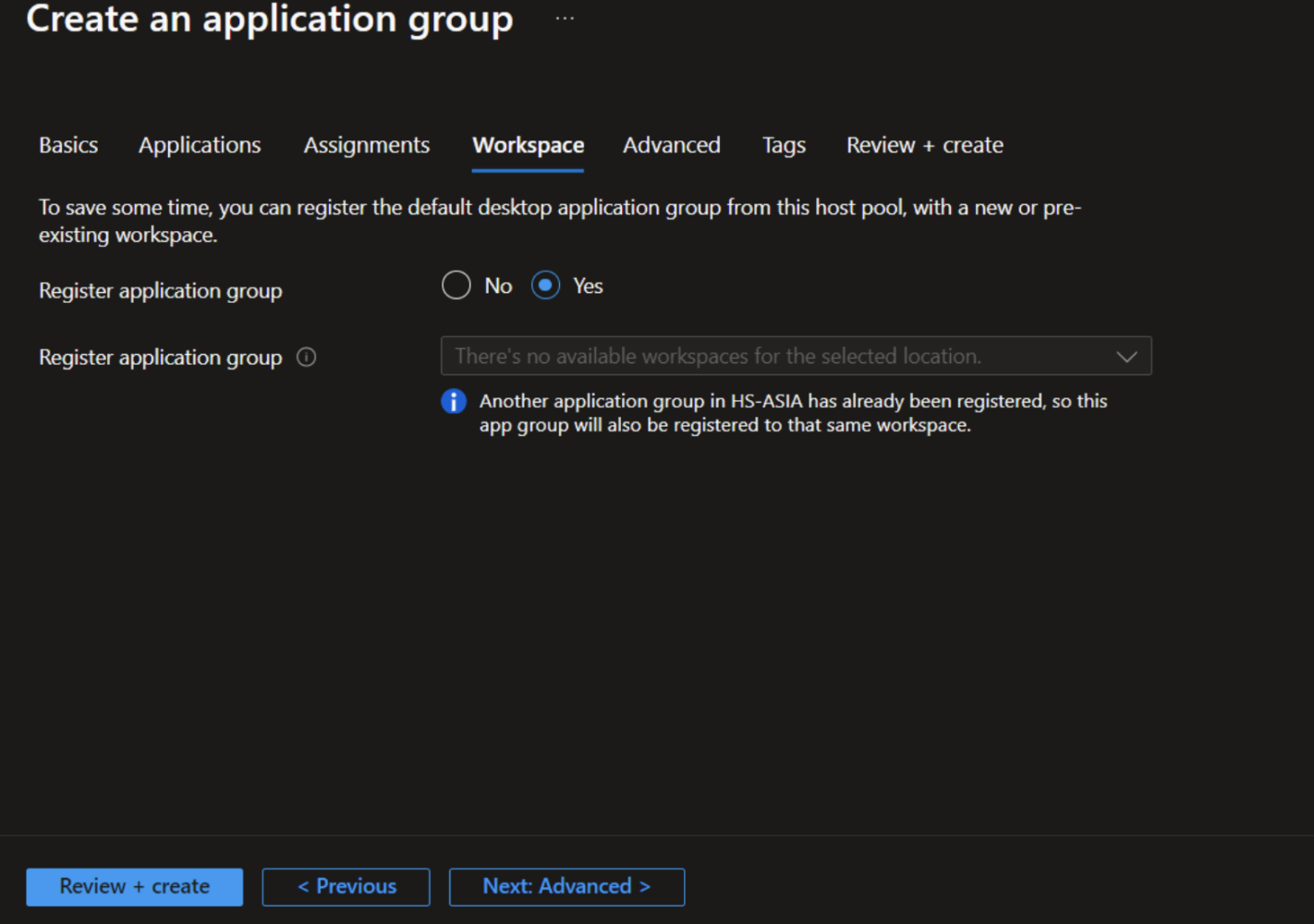
Task: Open the ellipsis menu next to the page title
Action: click(x=565, y=17)
